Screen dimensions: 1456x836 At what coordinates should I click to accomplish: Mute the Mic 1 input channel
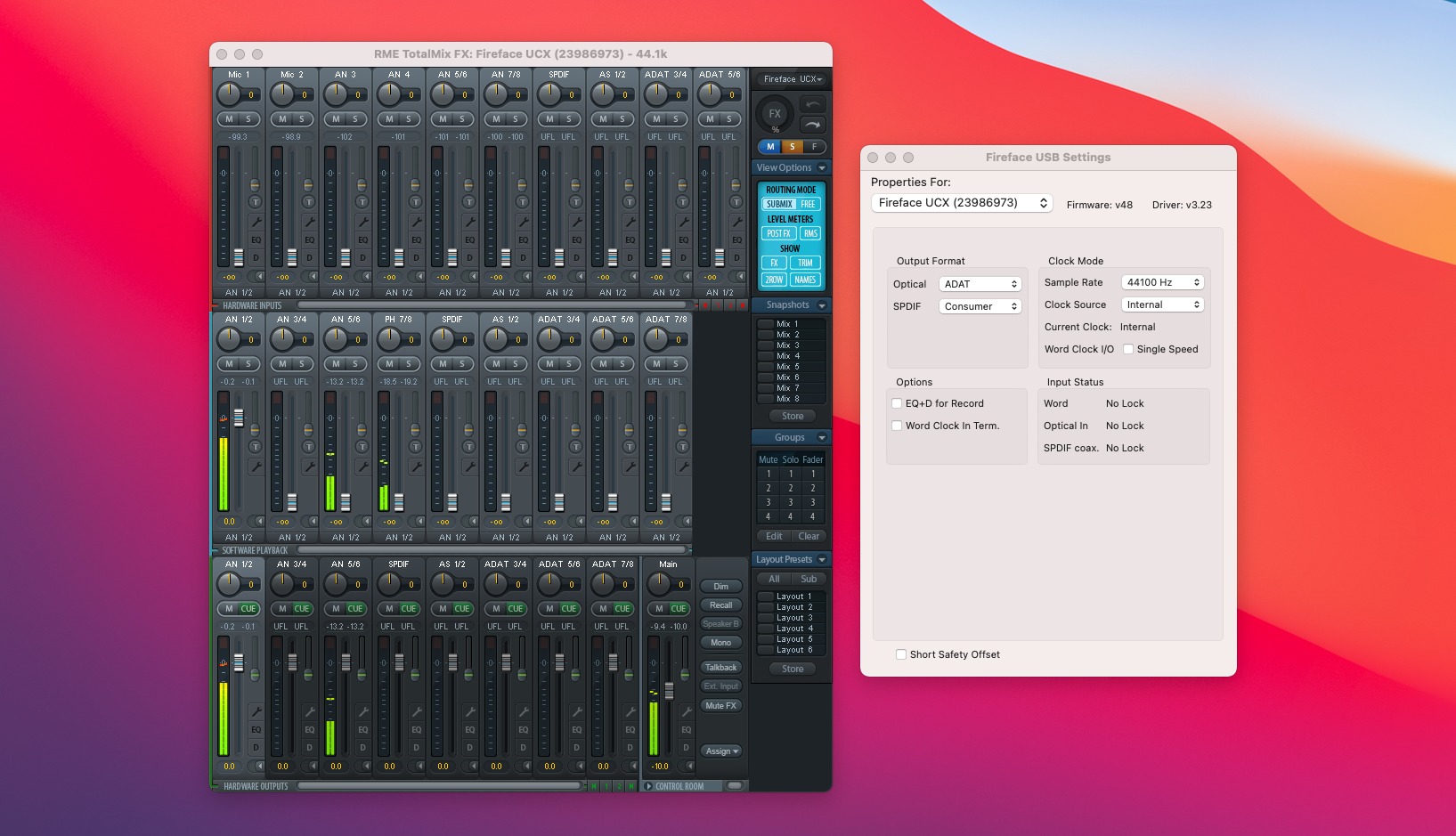pyautogui.click(x=229, y=119)
